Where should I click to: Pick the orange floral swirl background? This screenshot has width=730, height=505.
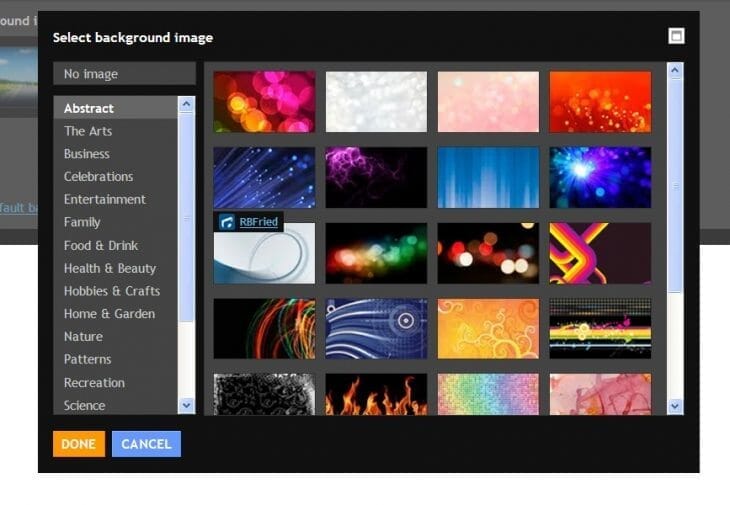(x=488, y=329)
